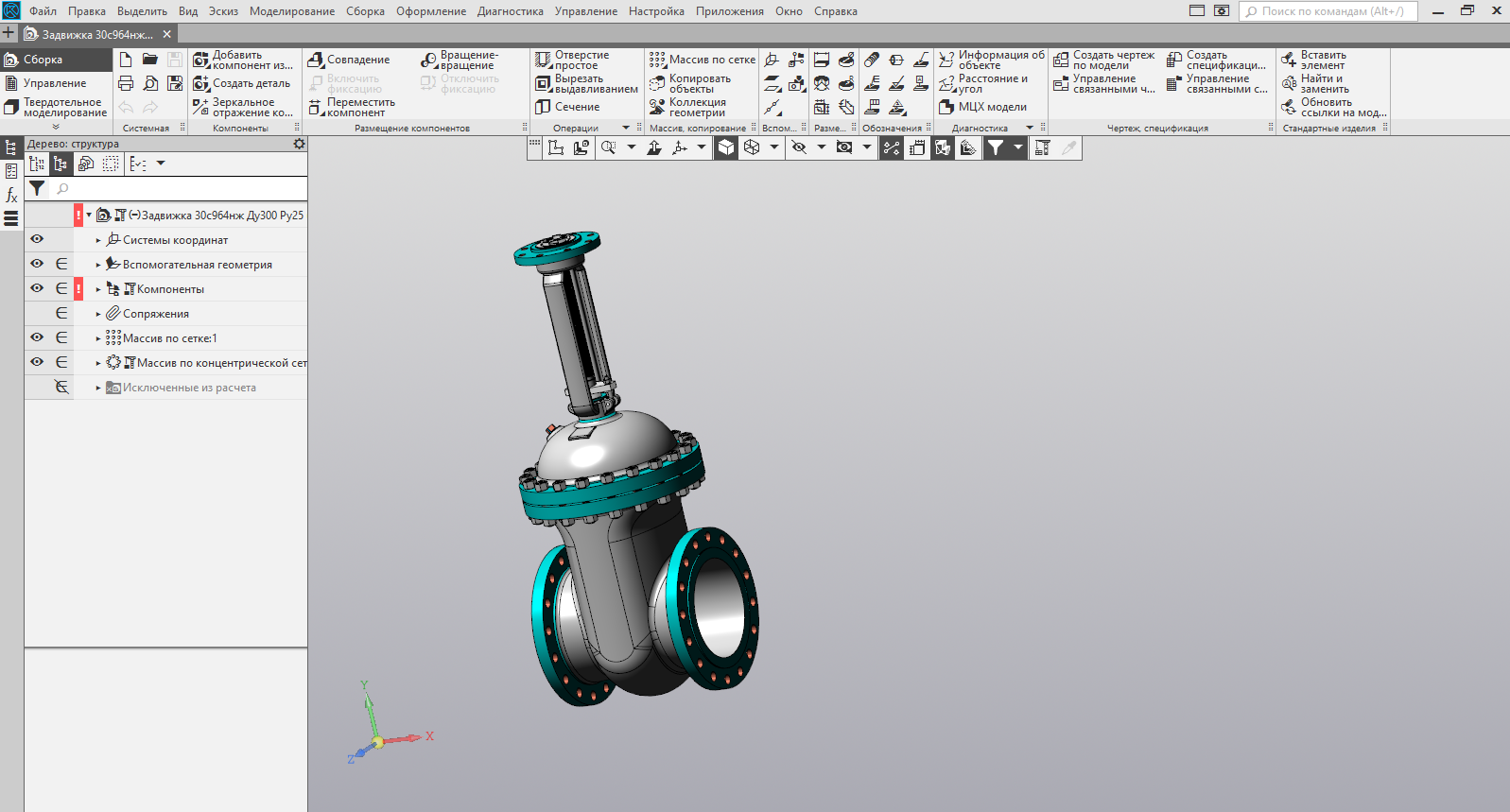Viewport: 1510px width, 812px height.
Task: Click the Сечение section icon
Action: pos(543,107)
